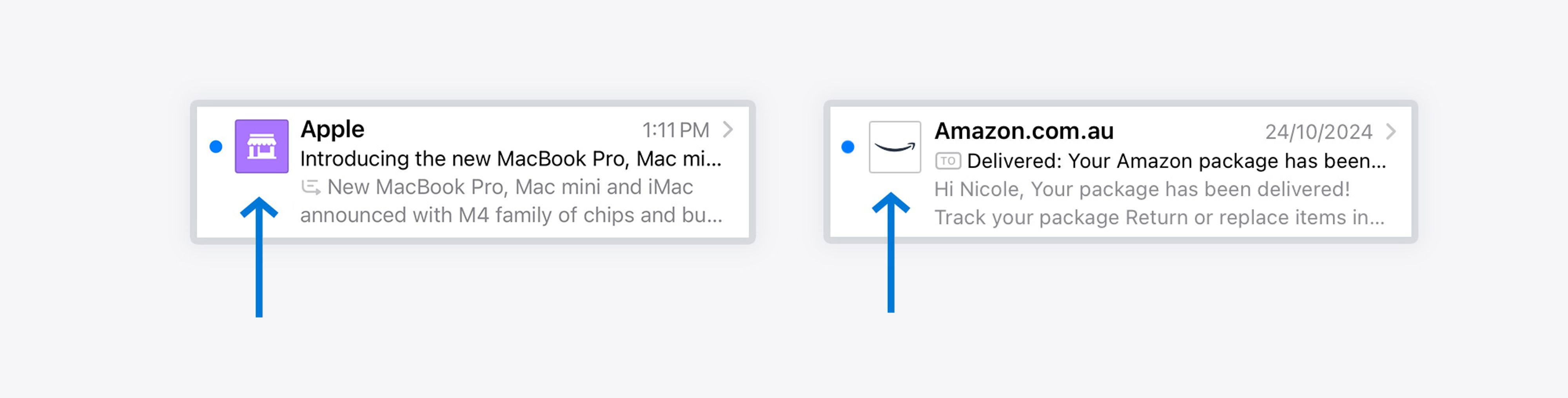1568x398 pixels.
Task: Click the date "24/10/2024"
Action: [x=1318, y=132]
